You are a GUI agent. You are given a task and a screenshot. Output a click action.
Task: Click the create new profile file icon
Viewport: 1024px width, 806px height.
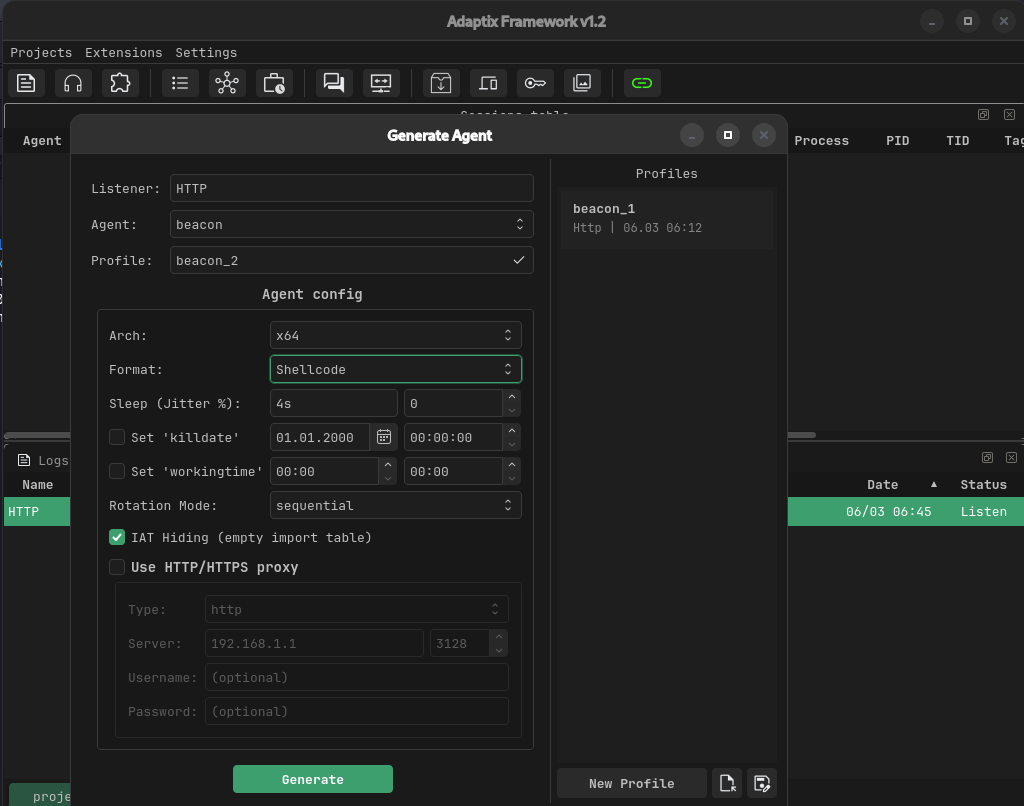(726, 784)
